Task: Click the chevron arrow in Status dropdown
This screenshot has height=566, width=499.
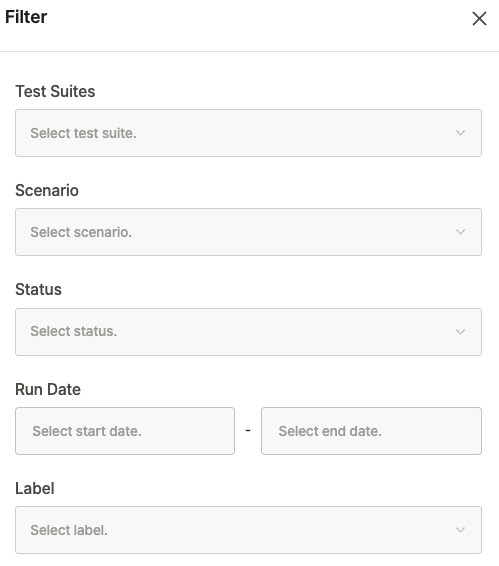Action: [460, 331]
